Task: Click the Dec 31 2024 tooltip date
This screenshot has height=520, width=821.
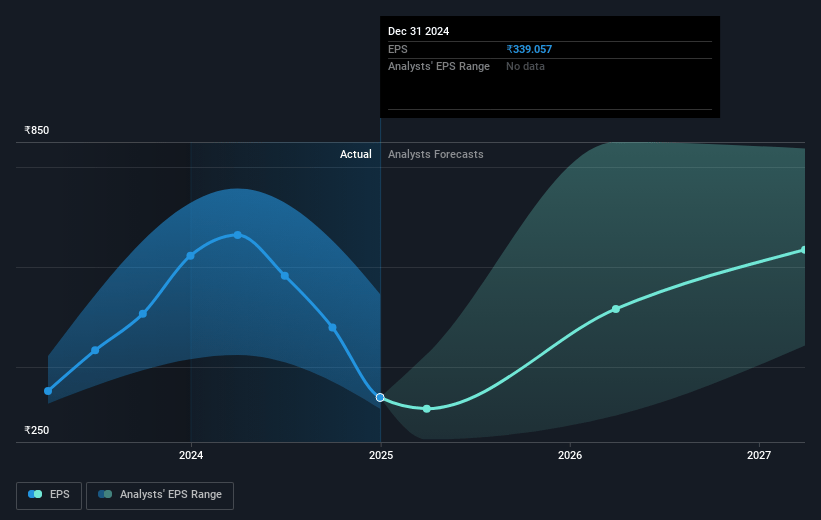Action: pos(418,31)
